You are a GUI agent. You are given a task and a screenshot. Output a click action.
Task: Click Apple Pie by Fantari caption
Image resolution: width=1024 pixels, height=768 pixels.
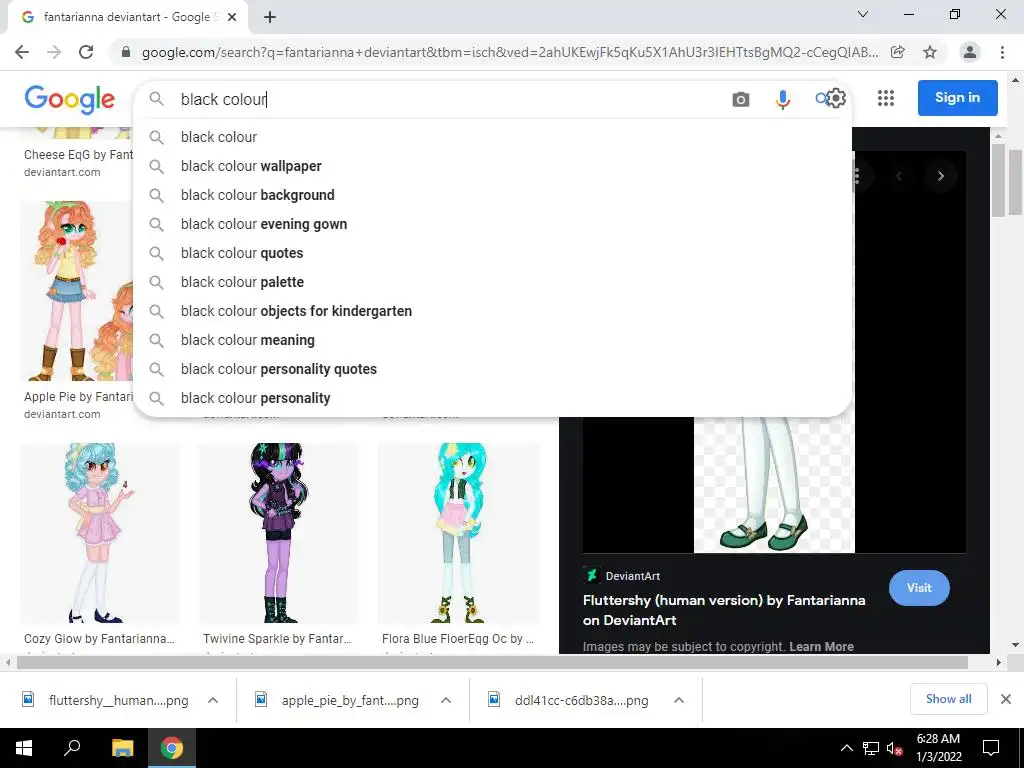[x=78, y=396]
